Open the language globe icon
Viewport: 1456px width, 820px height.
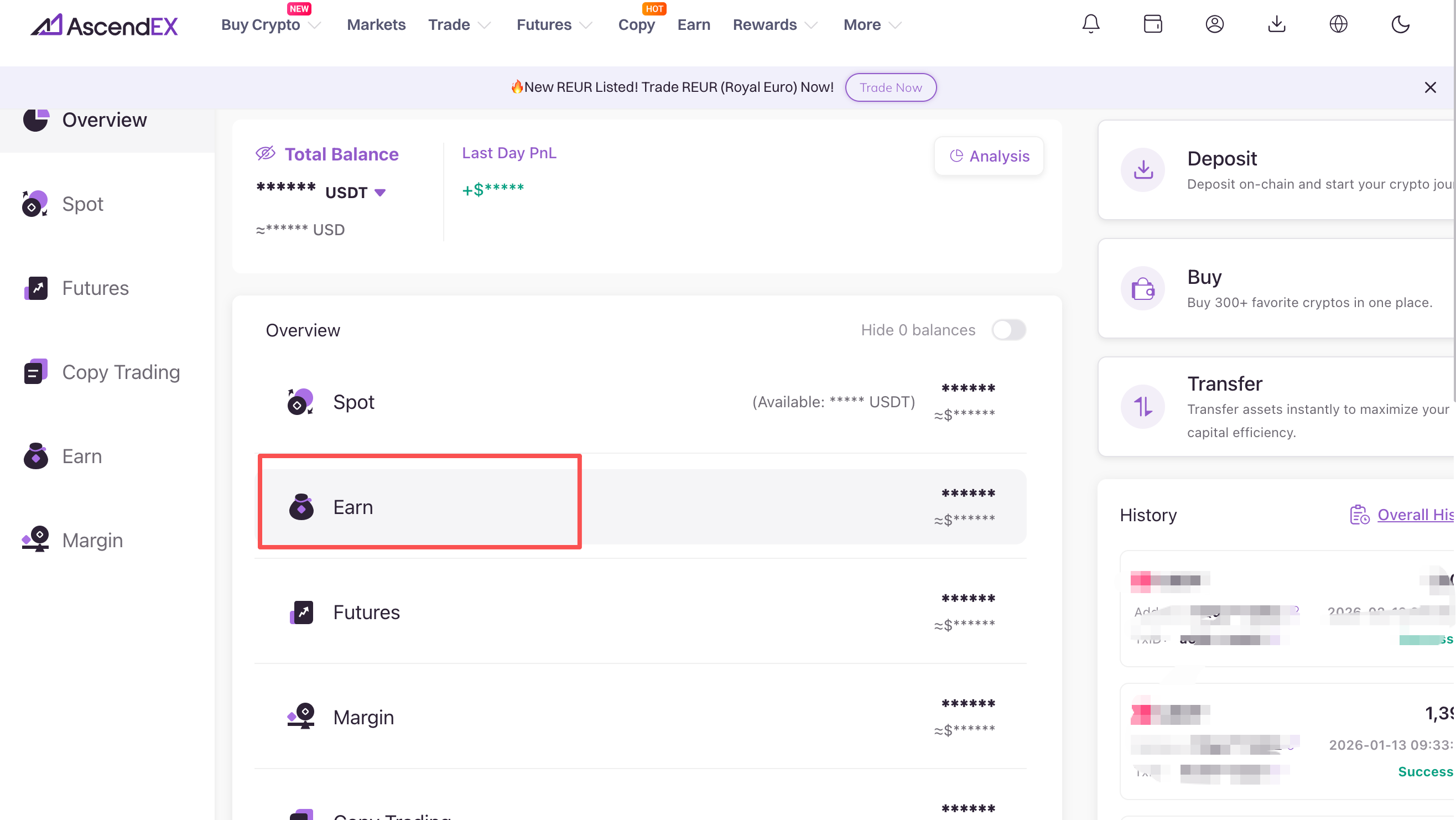click(1338, 24)
